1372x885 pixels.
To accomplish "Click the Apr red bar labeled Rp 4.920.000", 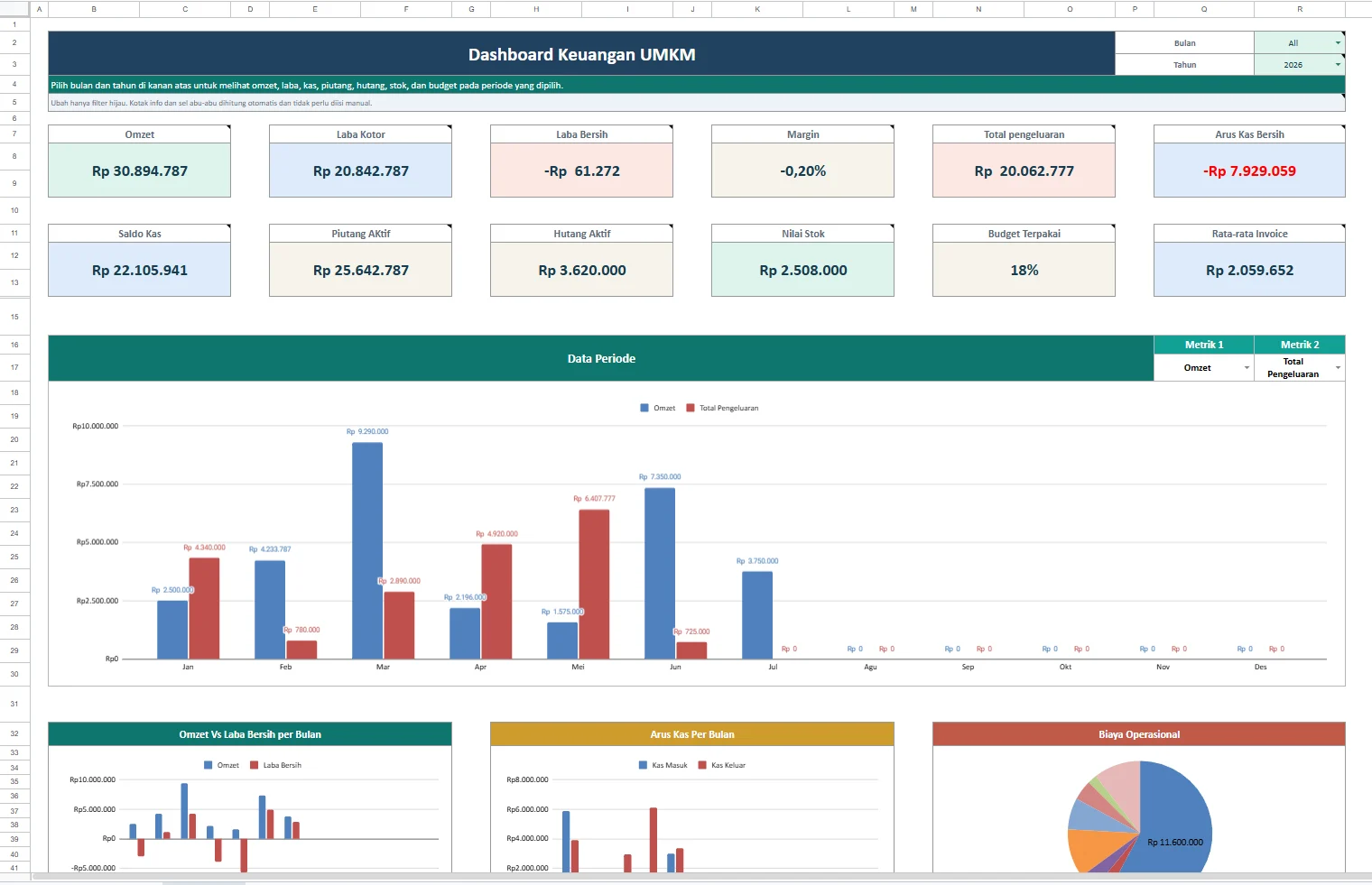I will coord(496,601).
